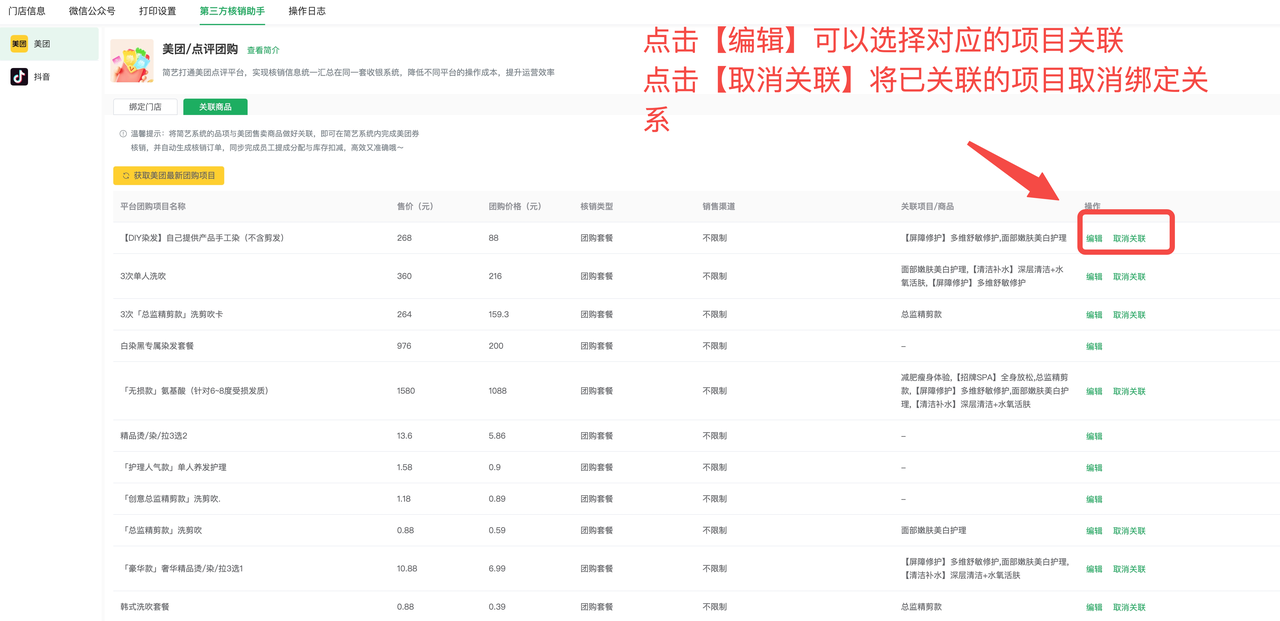Cancel association for 【DIY染发】 item
The width and height of the screenshot is (1280, 621).
point(1129,239)
